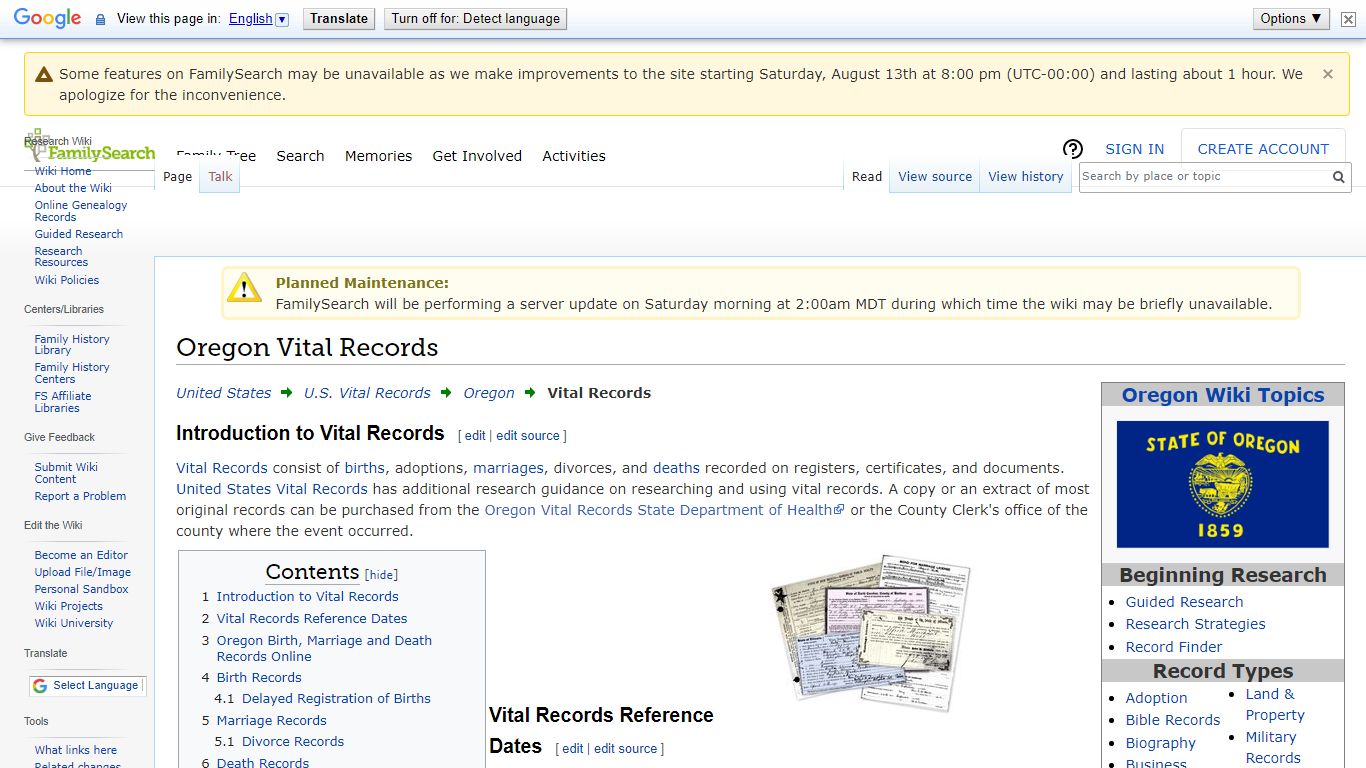Open Online Genealogy Records sidebar link

pos(81,211)
